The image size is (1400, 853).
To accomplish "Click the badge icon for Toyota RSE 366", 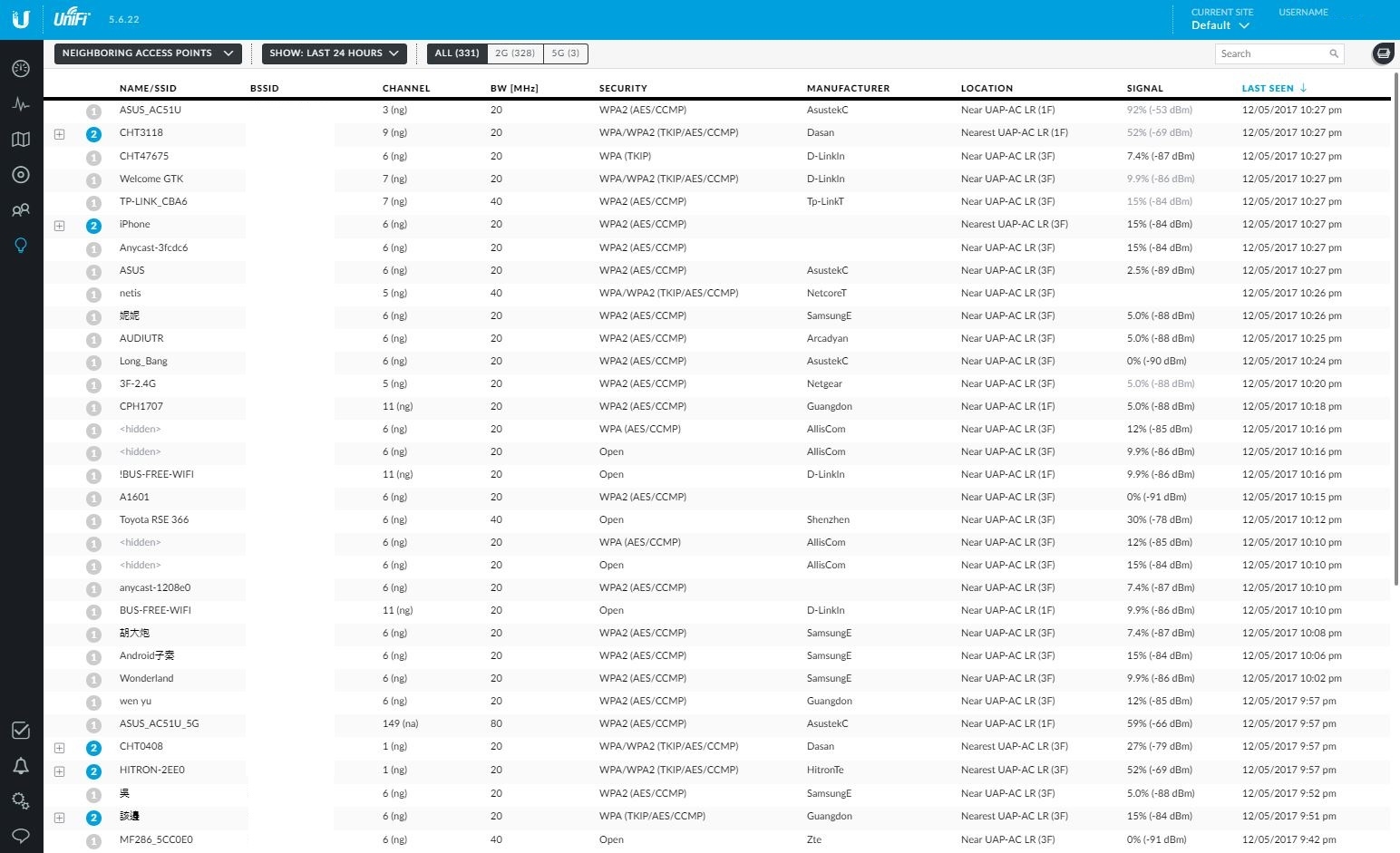I will click(93, 521).
